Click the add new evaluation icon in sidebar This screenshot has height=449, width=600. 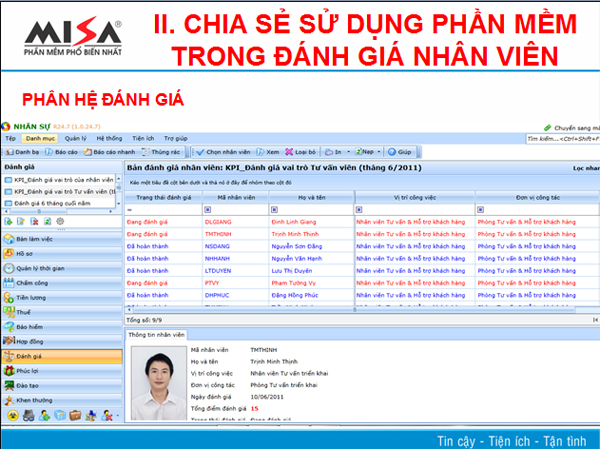9,220
